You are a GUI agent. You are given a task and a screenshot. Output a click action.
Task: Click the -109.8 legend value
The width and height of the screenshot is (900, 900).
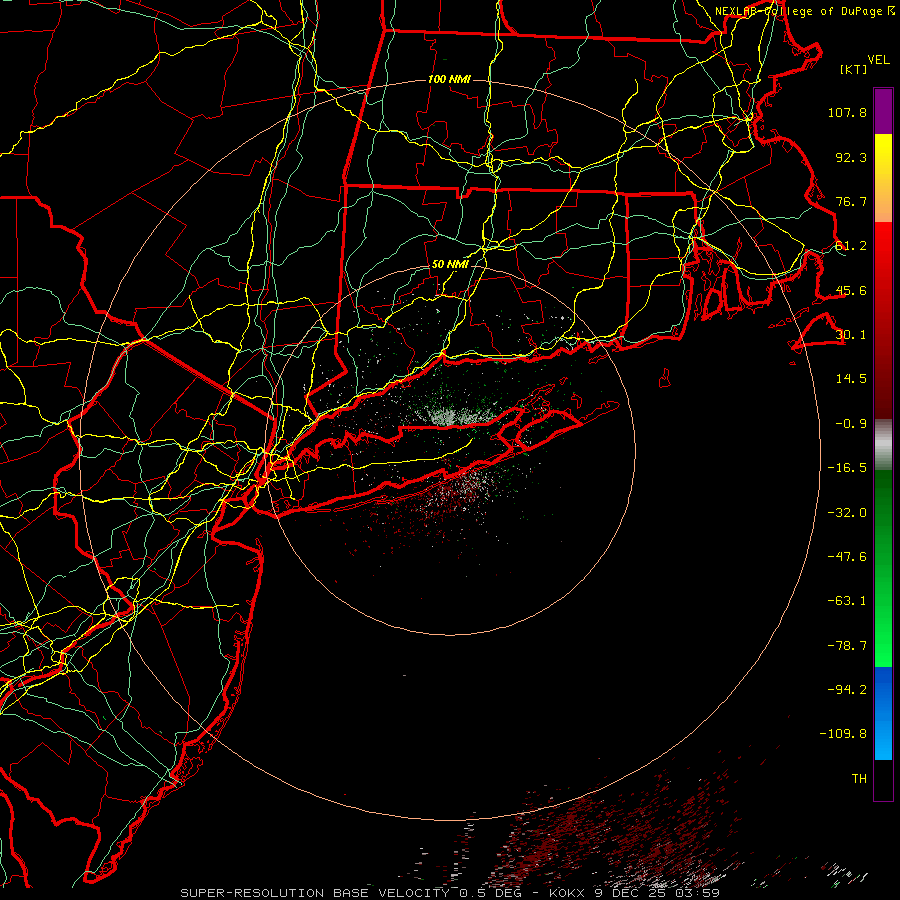(843, 734)
